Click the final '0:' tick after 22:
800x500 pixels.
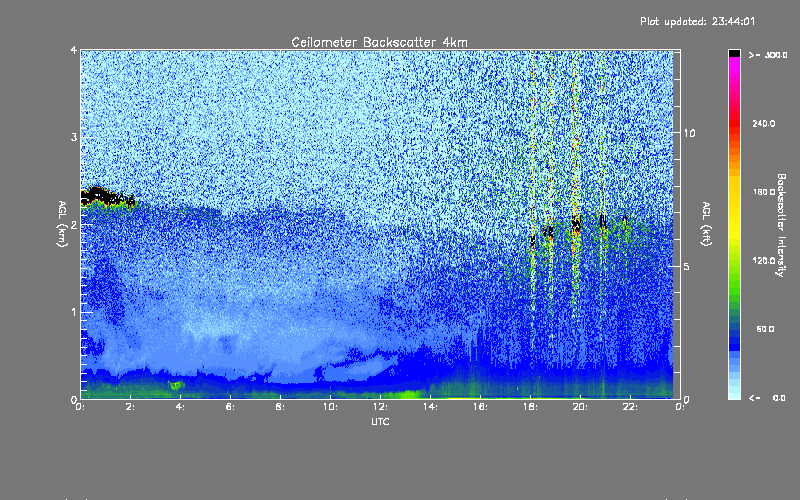tap(679, 407)
